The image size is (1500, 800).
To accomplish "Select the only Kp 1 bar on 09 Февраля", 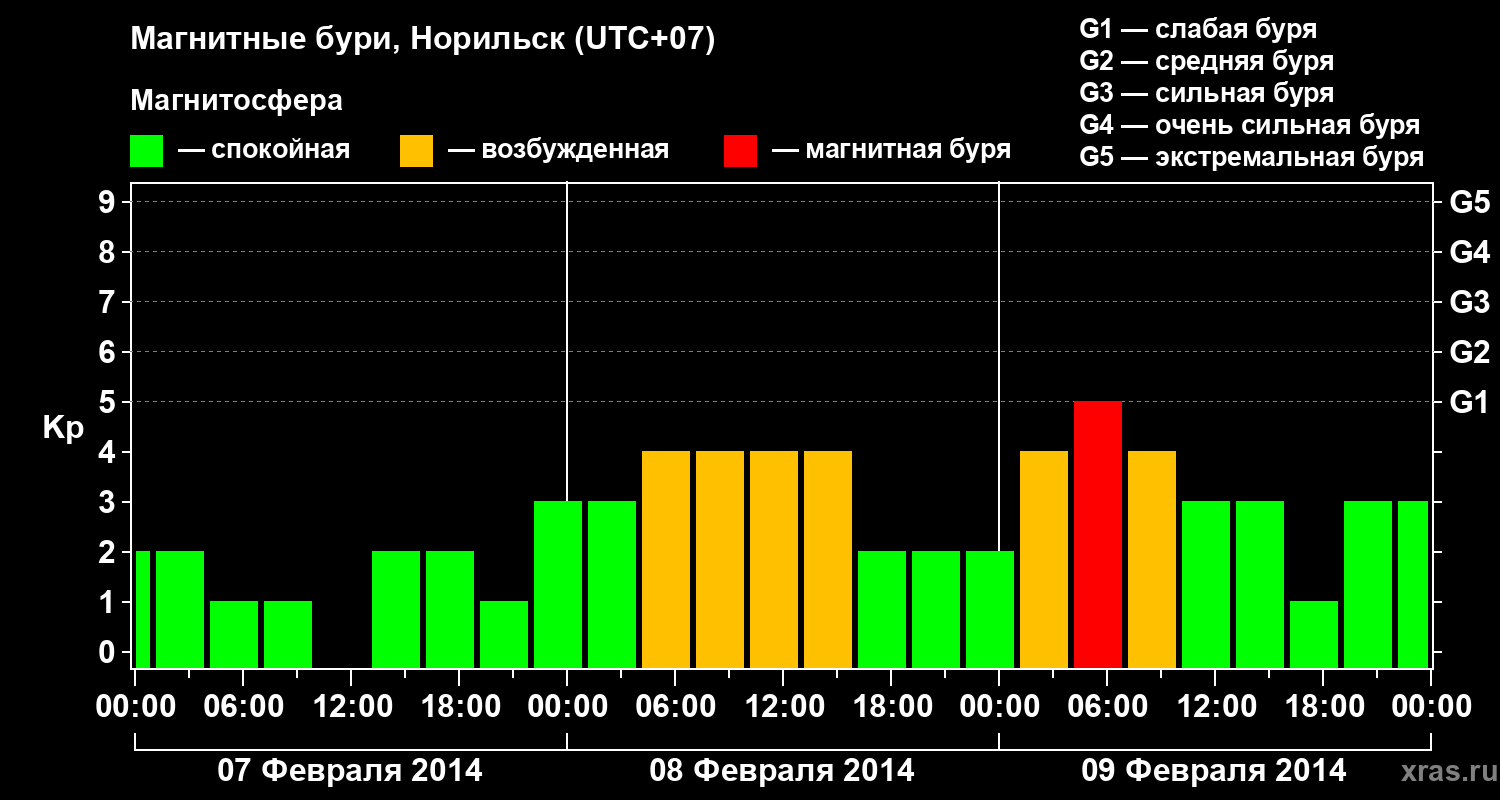I will 1314,635.
